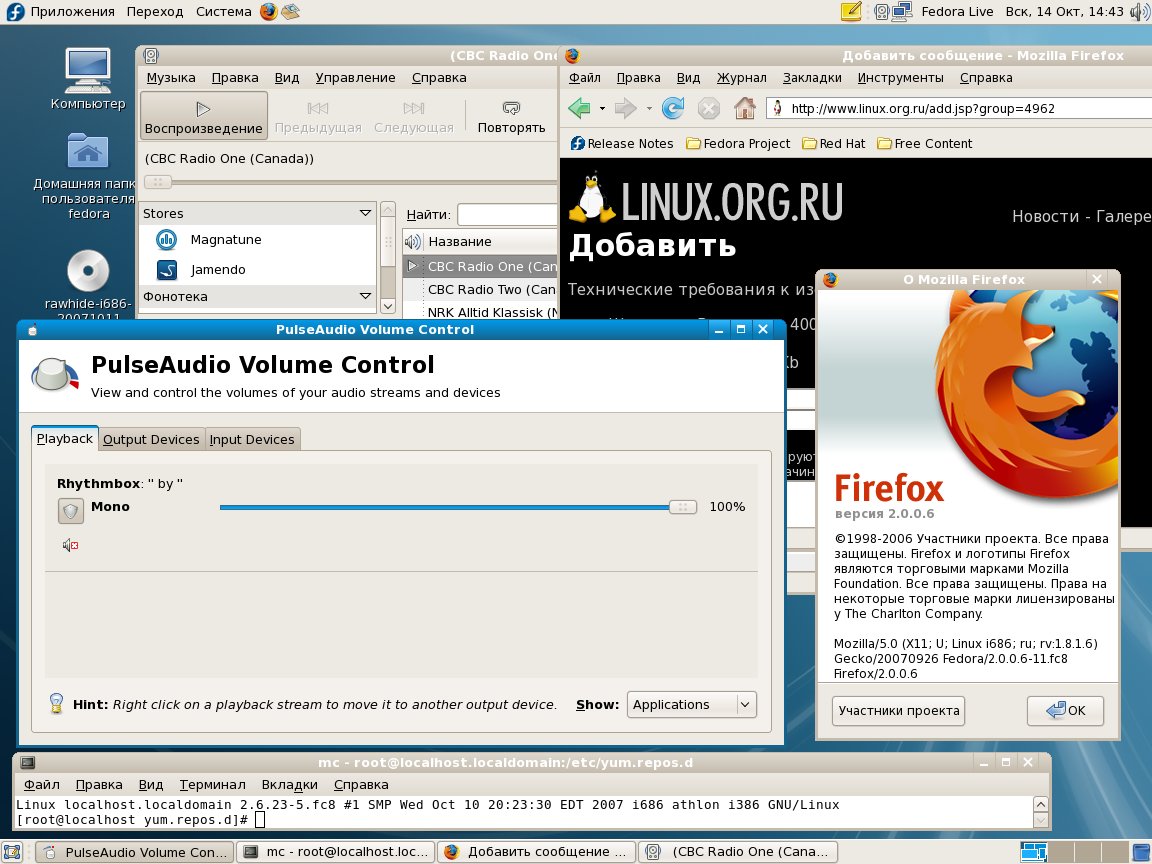Open the Red Hat bookmark folder

click(x=834, y=143)
